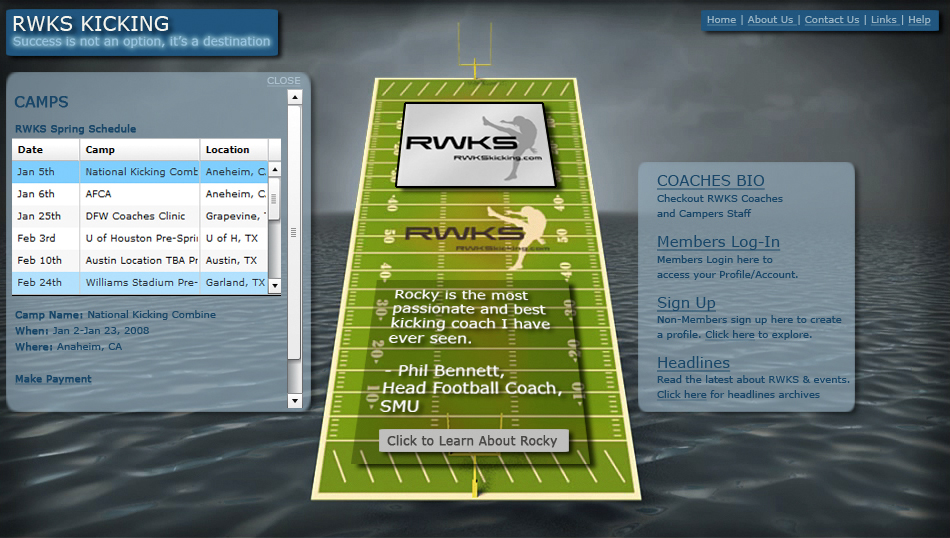Click the Camps panel scroll up arrow
This screenshot has width=950, height=538.
(294, 97)
